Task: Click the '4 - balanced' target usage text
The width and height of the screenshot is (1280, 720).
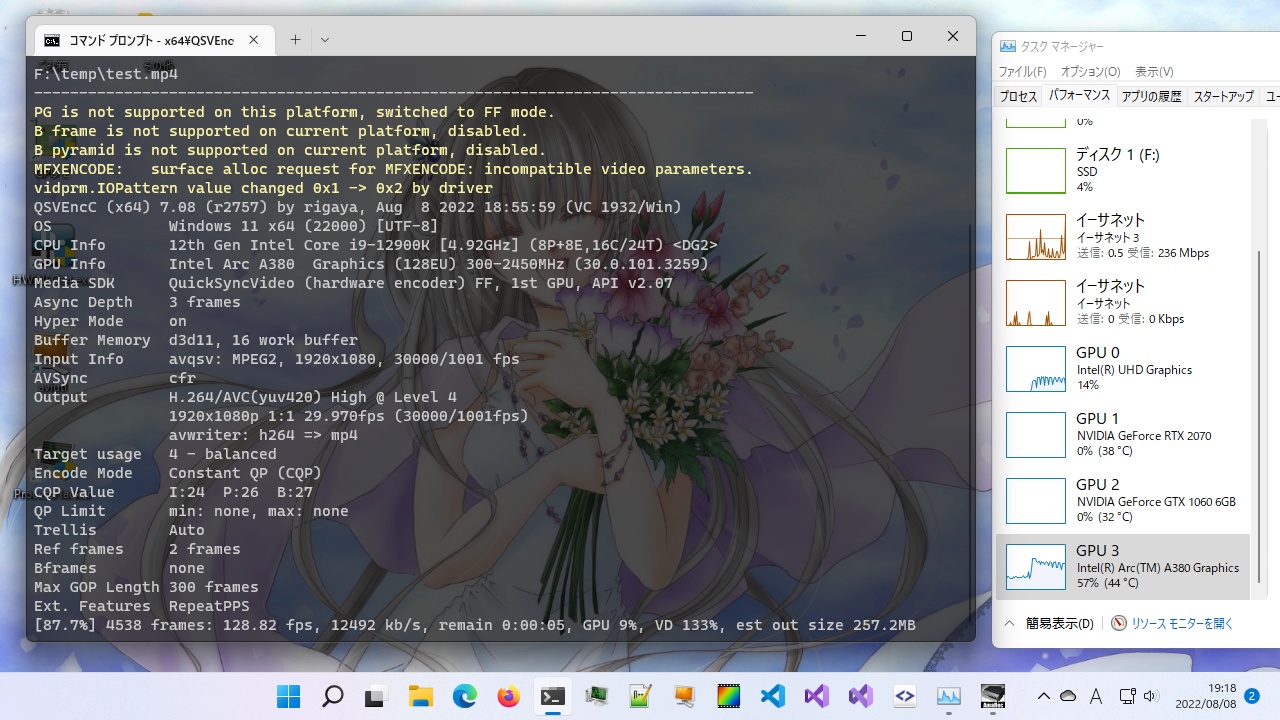Action: coord(223,454)
